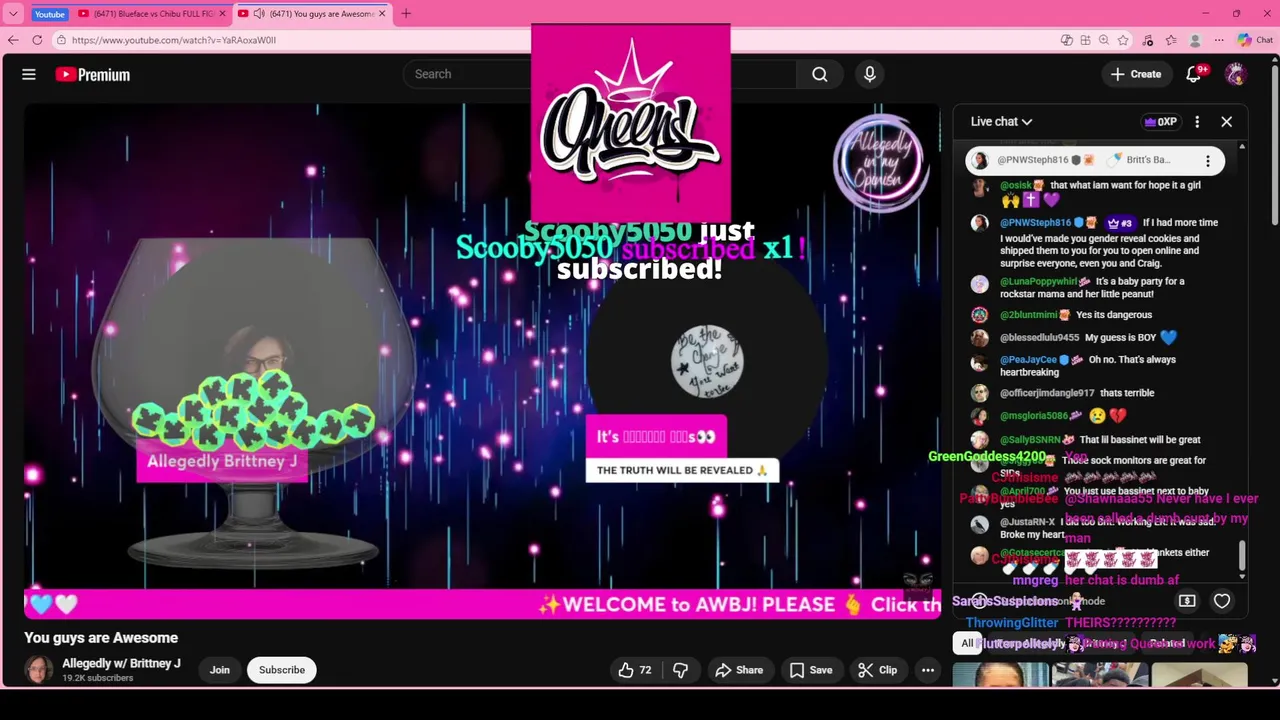Image resolution: width=1280 pixels, height=720 pixels.
Task: Open the live chat three-dot options menu
Action: [x=1197, y=122]
